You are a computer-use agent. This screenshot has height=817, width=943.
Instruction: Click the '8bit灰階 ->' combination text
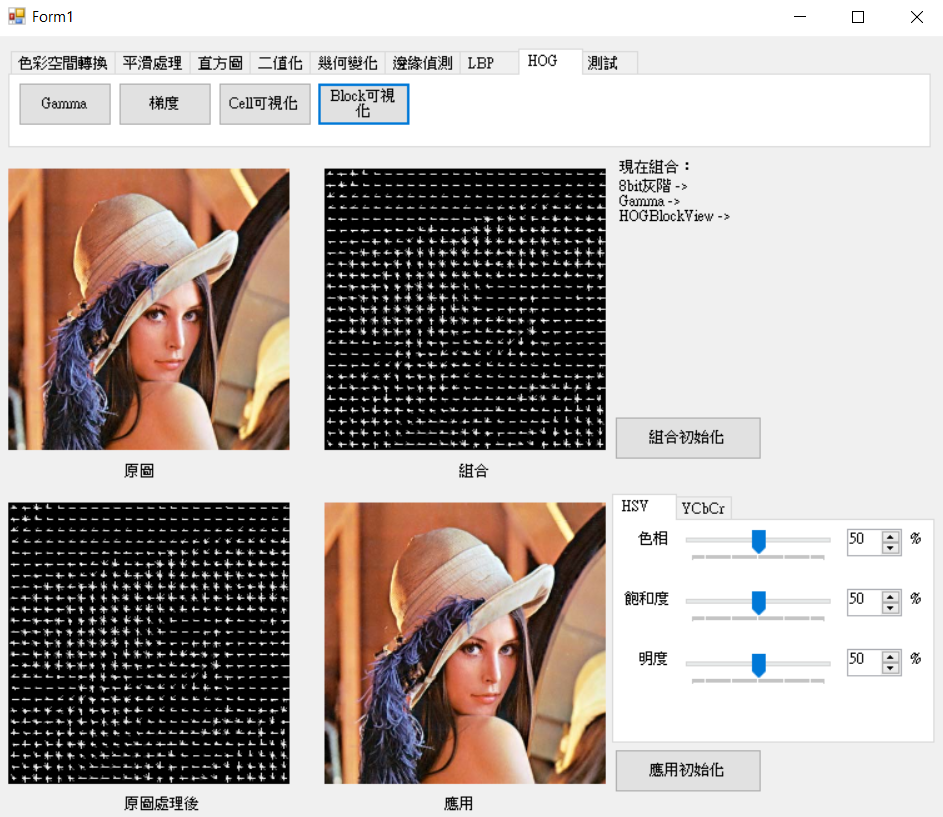pyautogui.click(x=653, y=186)
